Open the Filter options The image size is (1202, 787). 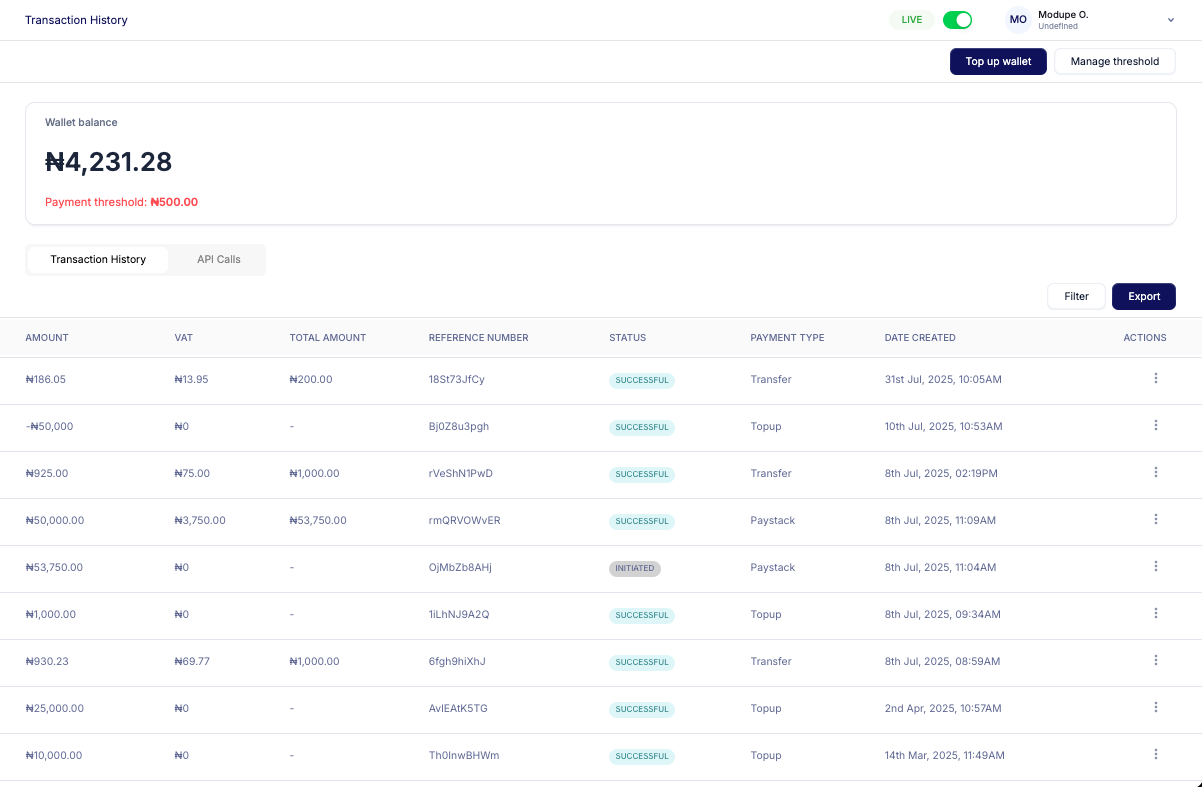[x=1076, y=296]
